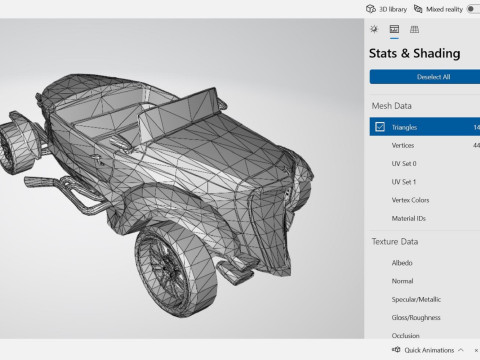Click the Deselect All button

point(425,77)
